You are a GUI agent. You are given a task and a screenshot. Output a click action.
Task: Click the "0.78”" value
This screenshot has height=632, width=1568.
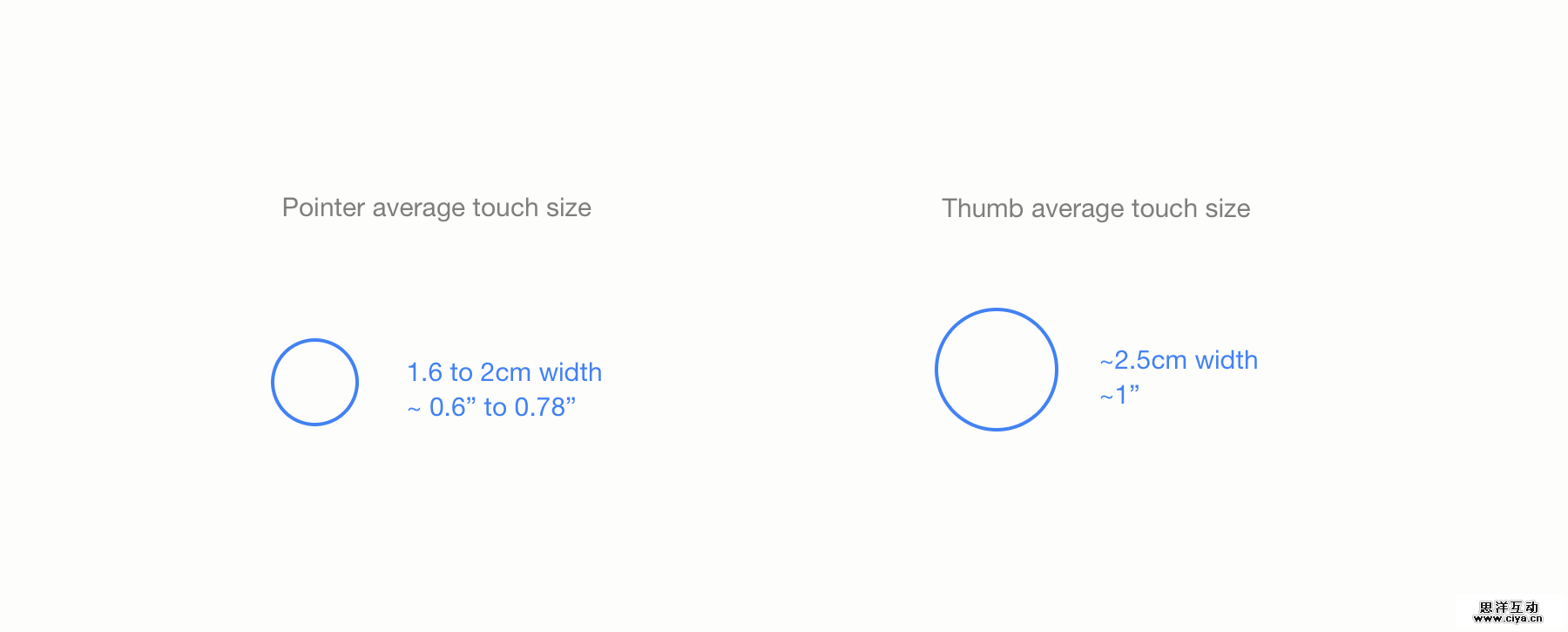pyautogui.click(x=545, y=407)
